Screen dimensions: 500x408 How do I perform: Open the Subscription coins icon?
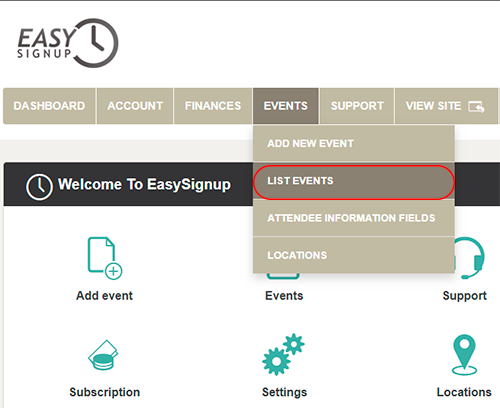(103, 355)
